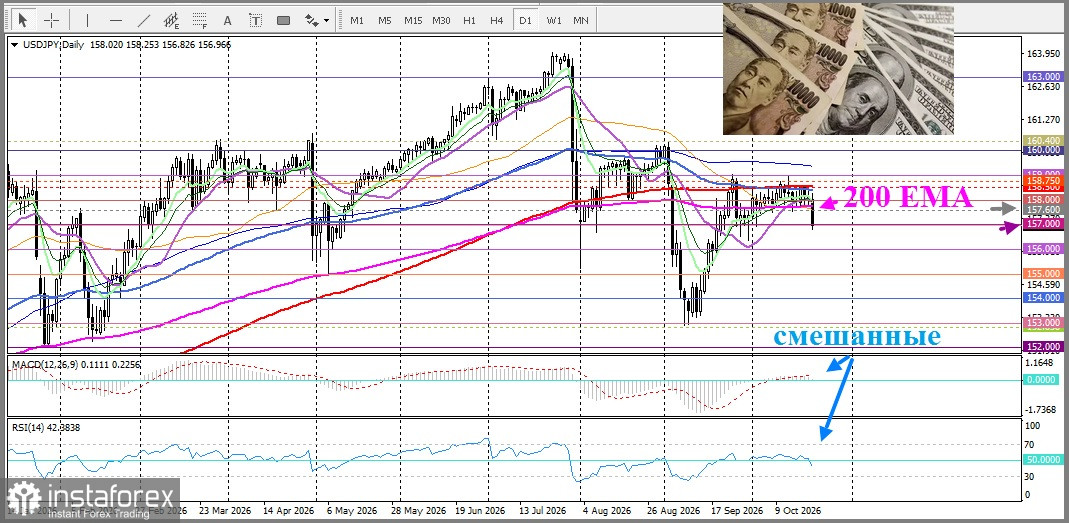Pick the trendline drawing tool
Viewport: 1069px width, 523px height.
[x=144, y=20]
